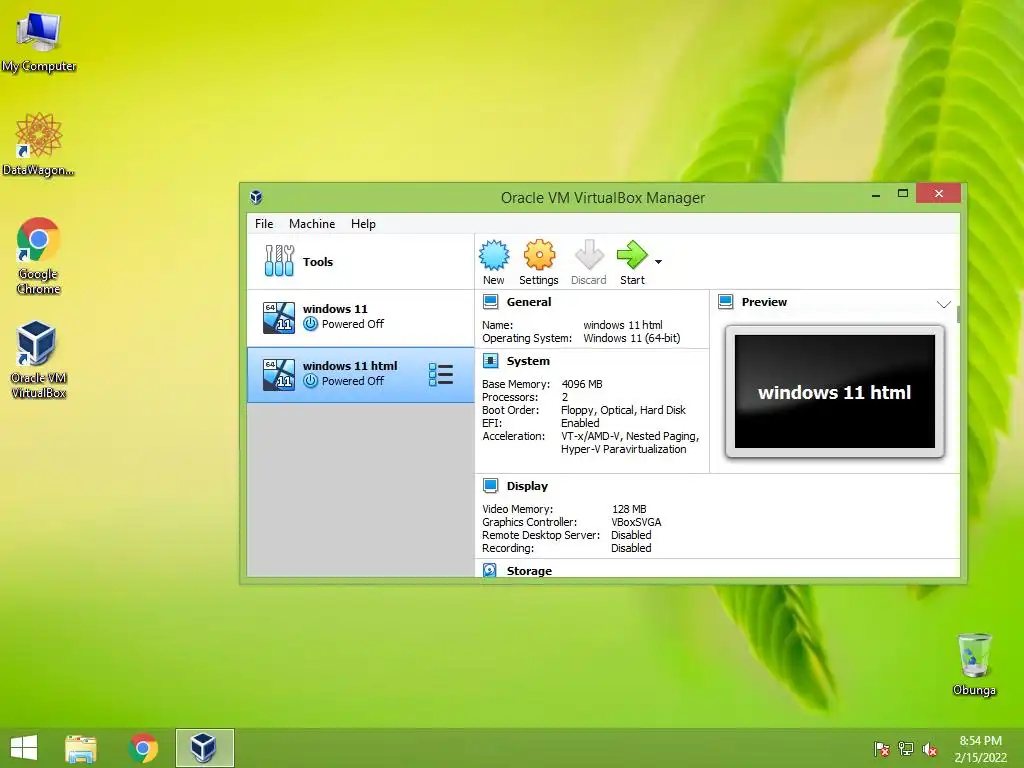Click Graphics Controller value VBoxSVGA
The width and height of the screenshot is (1024, 768).
coord(636,522)
